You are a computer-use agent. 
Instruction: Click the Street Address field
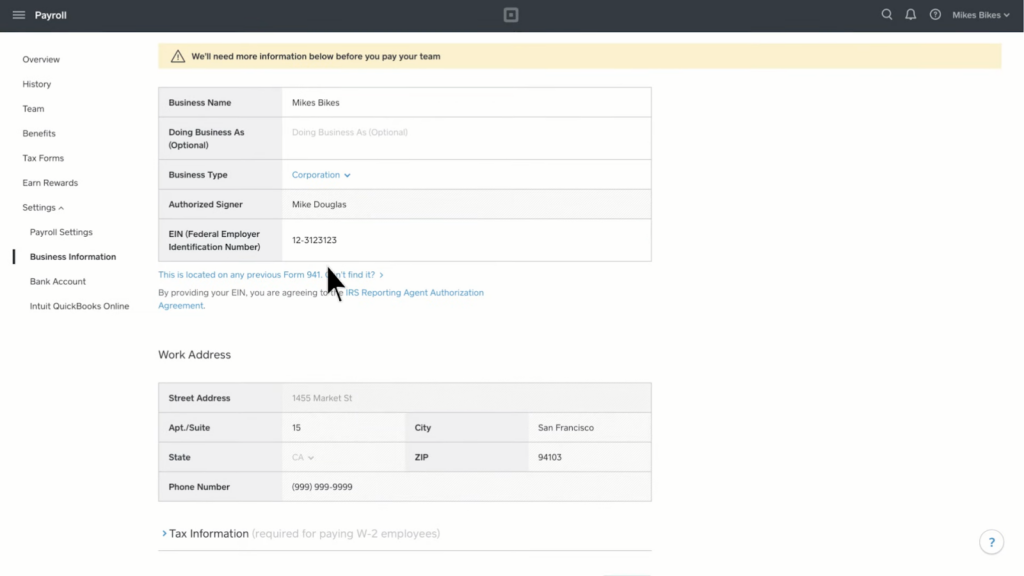(466, 398)
